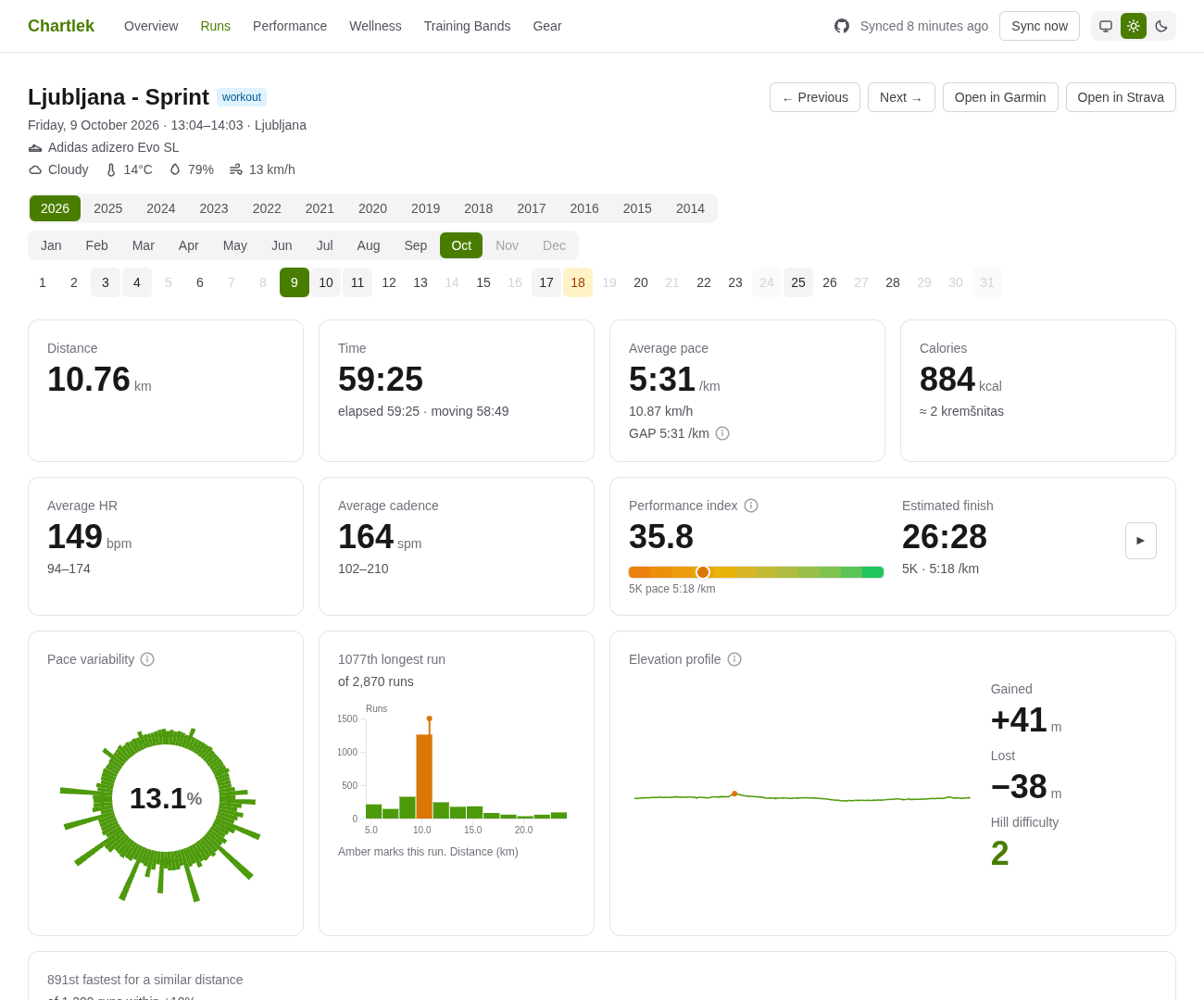Select day 18 highlighted in calendar
The width and height of the screenshot is (1204, 1000).
point(578,282)
